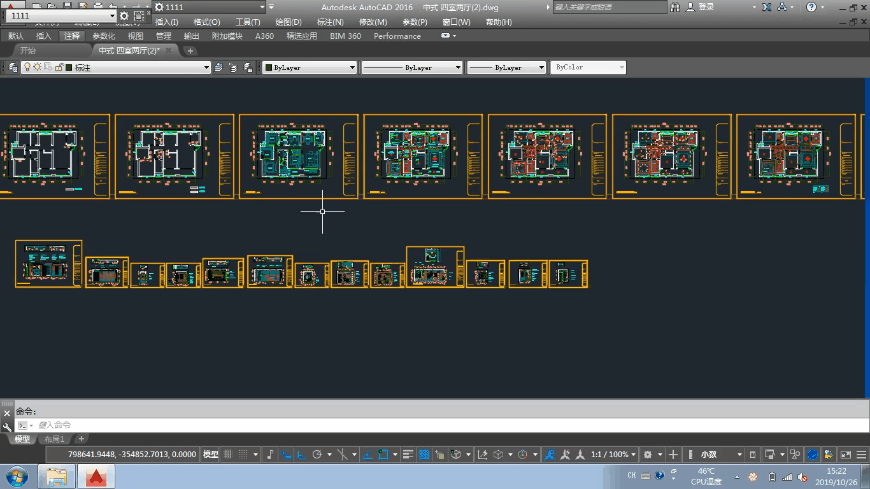The height and width of the screenshot is (489, 870).
Task: Toggle transparency display in status bar
Action: (424, 455)
